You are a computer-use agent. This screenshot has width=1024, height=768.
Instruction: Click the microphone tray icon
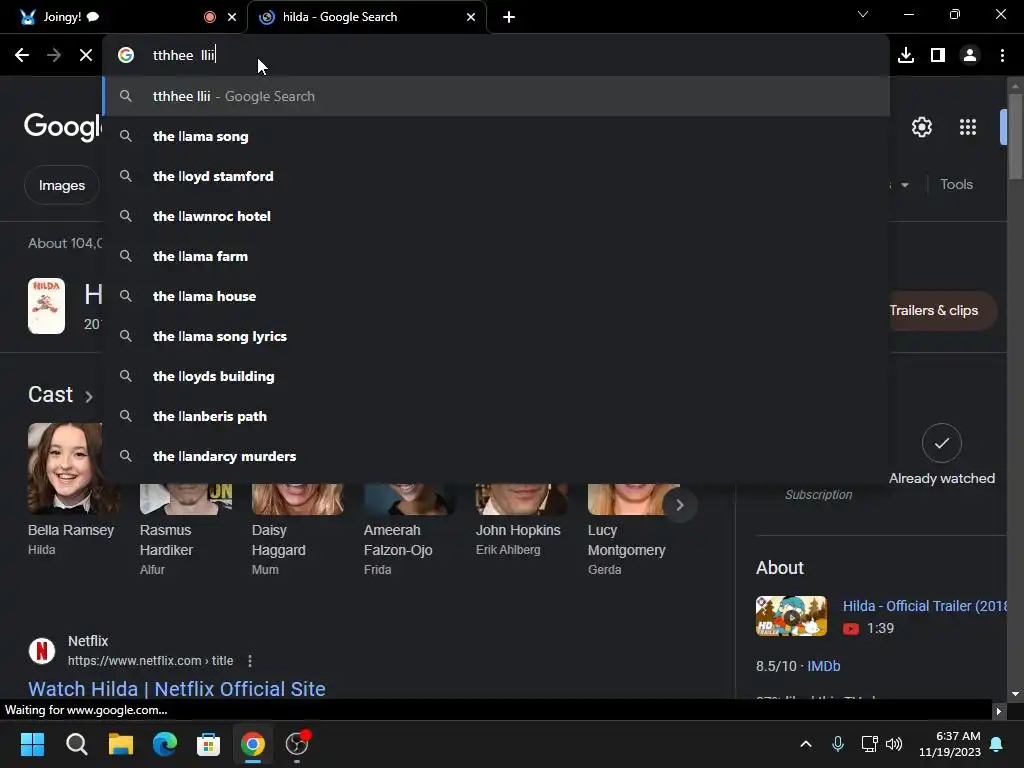coord(838,744)
